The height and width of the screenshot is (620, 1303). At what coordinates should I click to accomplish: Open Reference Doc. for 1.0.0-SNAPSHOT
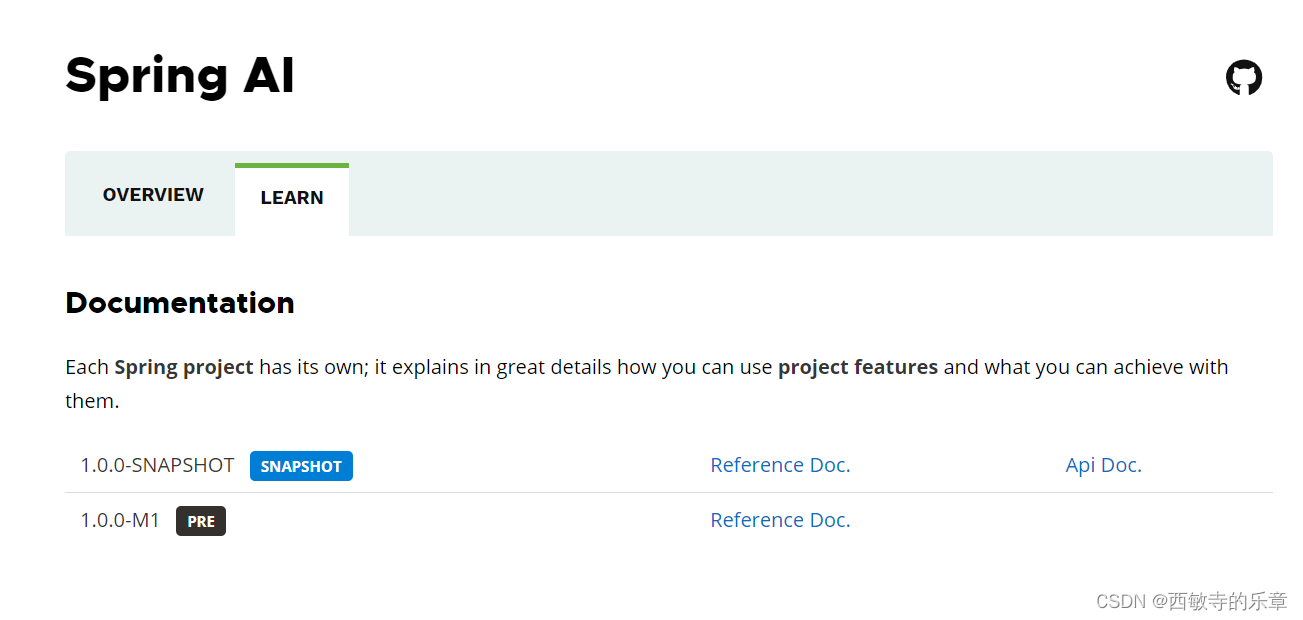(780, 465)
